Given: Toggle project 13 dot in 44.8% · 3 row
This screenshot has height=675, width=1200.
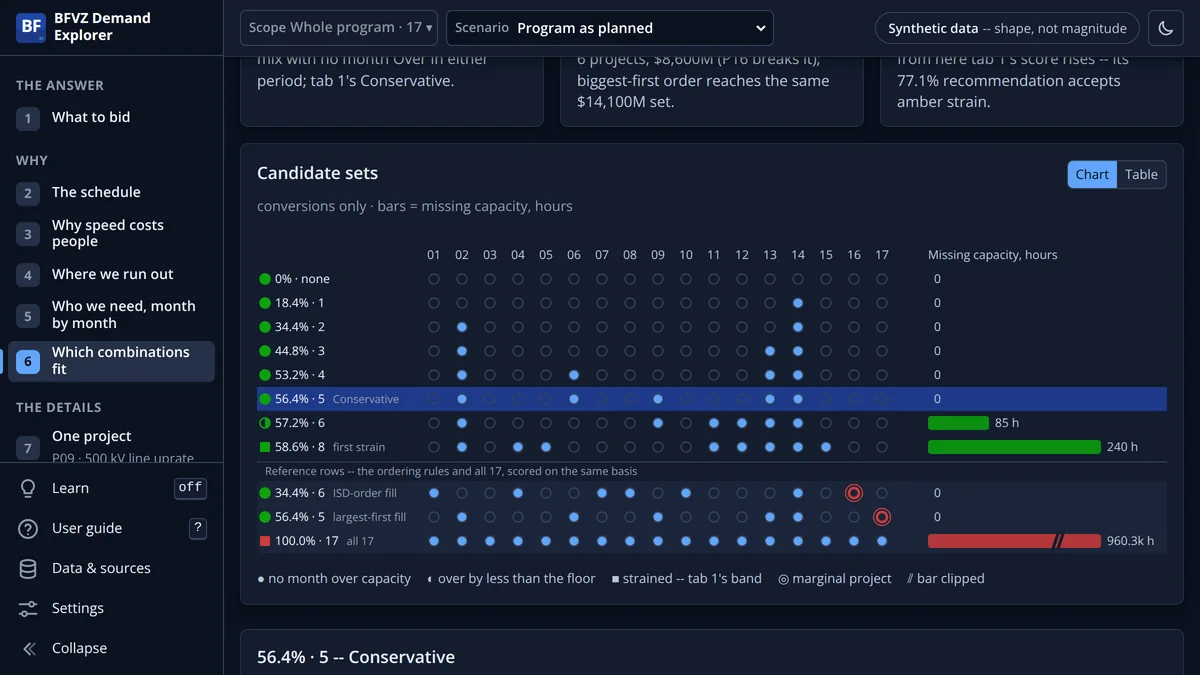Looking at the screenshot, I should pyautogui.click(x=769, y=351).
